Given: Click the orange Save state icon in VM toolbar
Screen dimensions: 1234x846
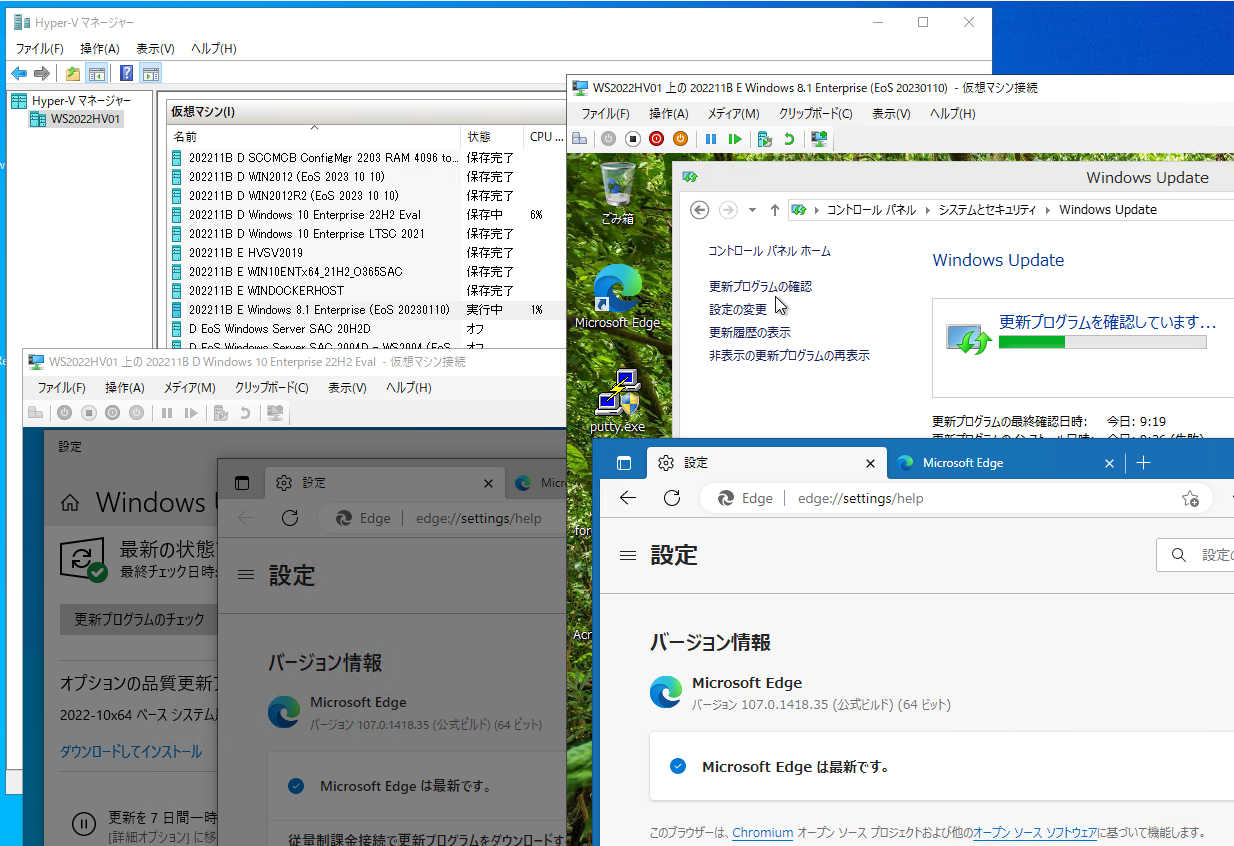Looking at the screenshot, I should 680,139.
